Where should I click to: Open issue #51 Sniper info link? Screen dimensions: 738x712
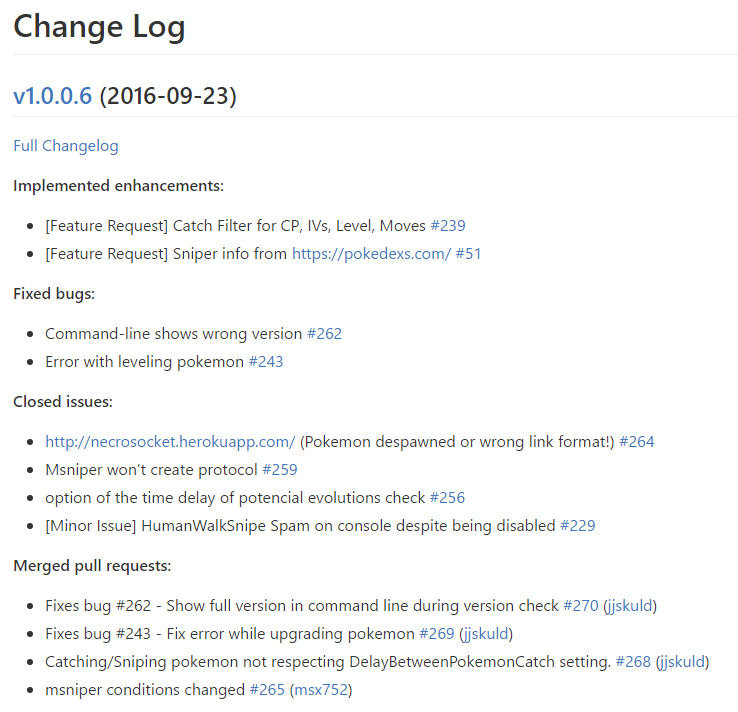[468, 254]
